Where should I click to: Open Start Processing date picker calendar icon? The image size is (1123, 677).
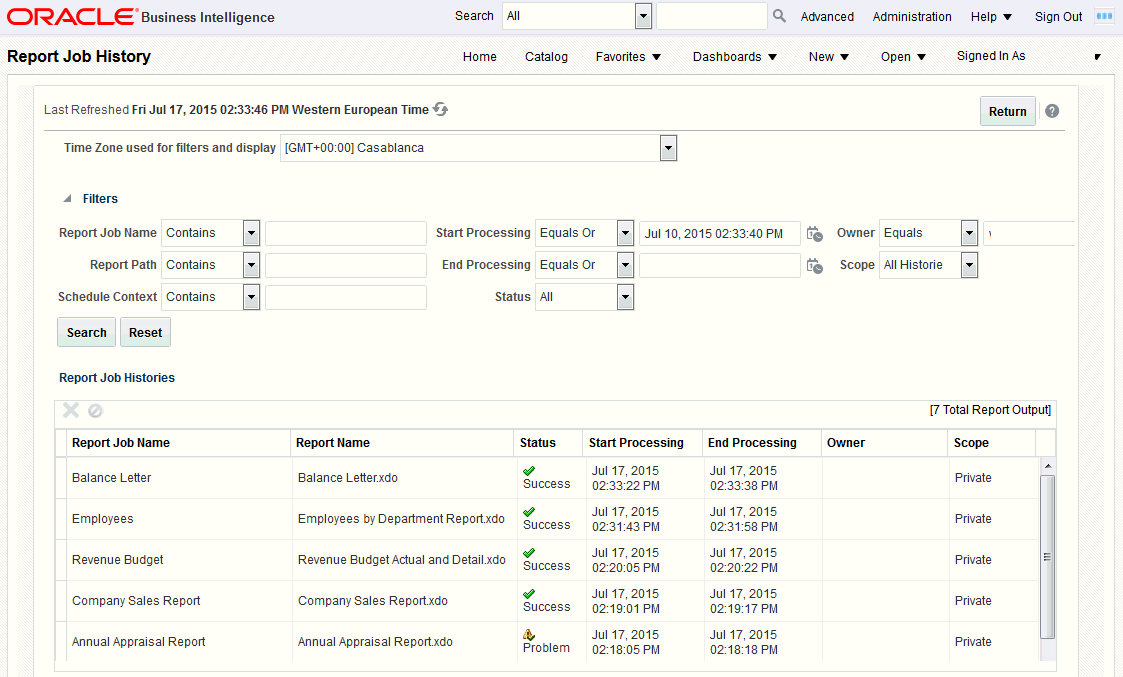pos(814,234)
